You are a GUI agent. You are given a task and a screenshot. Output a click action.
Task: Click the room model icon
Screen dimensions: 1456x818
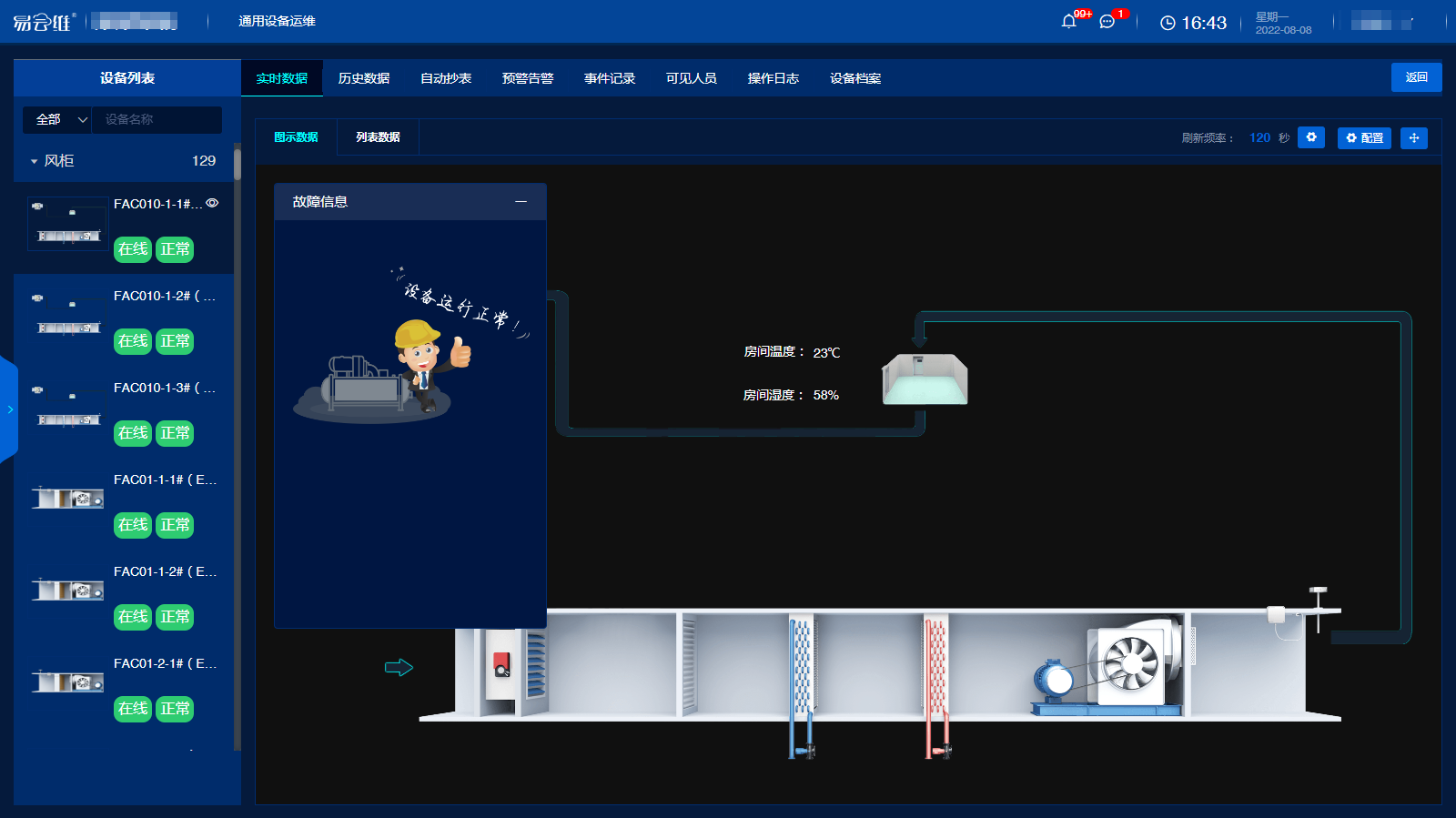[x=925, y=379]
